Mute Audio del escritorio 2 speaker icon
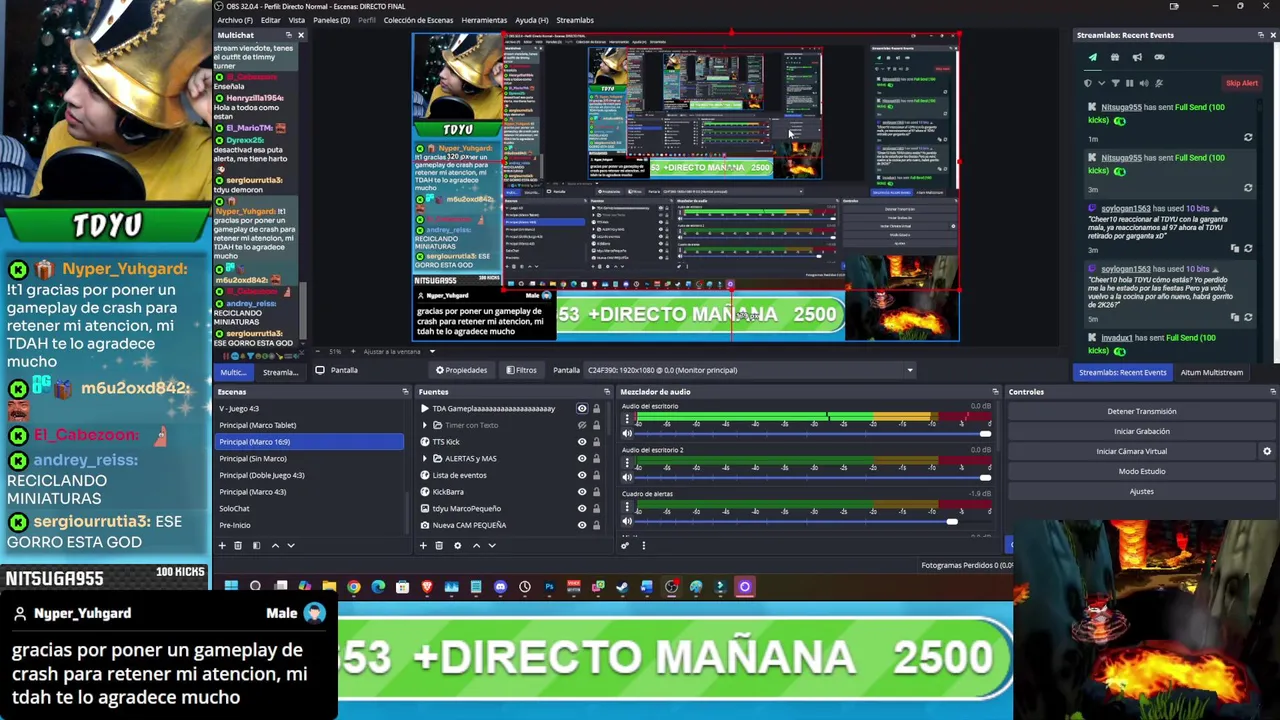 [x=627, y=478]
